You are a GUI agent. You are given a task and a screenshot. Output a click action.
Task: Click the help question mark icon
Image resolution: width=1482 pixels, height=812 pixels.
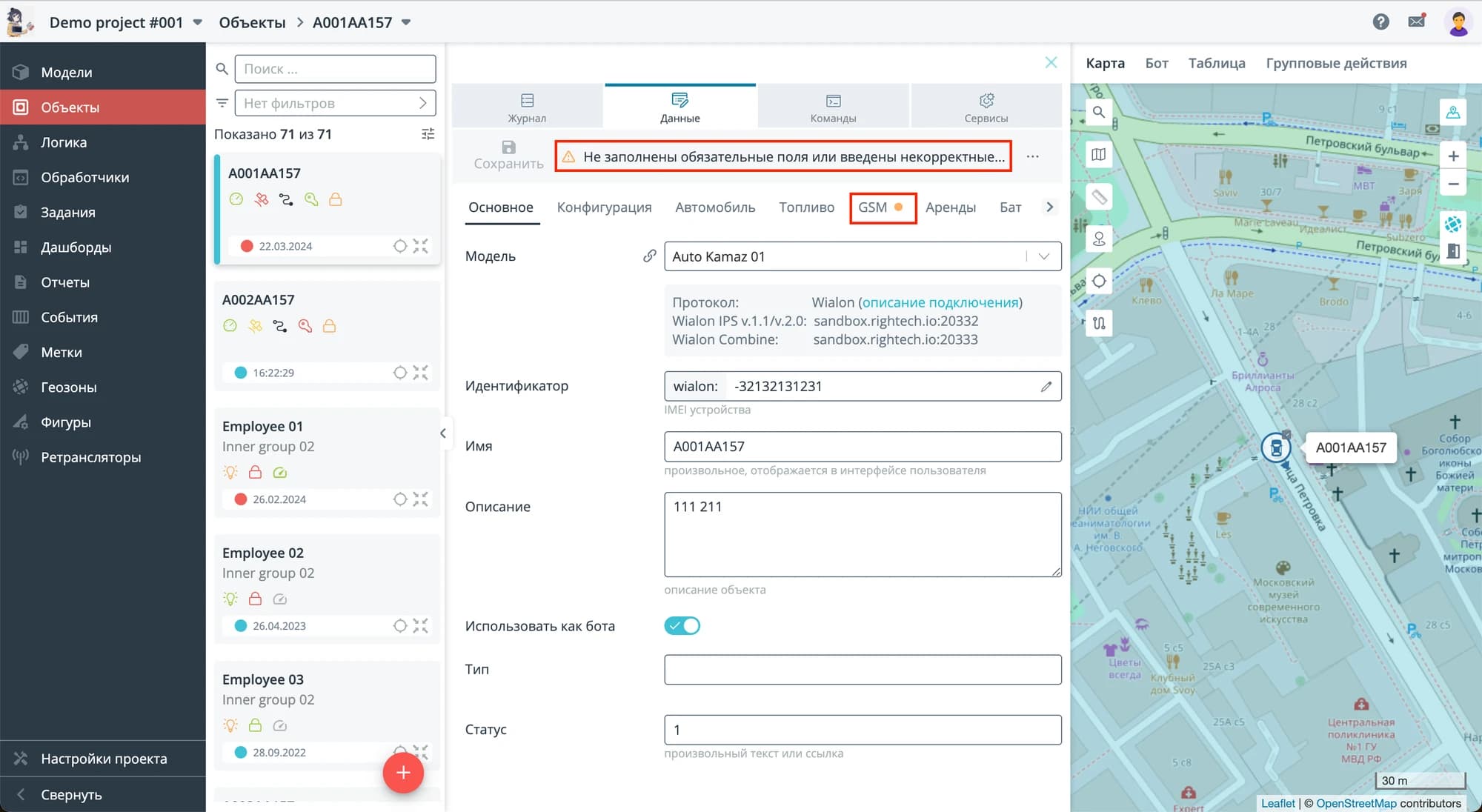(1380, 21)
